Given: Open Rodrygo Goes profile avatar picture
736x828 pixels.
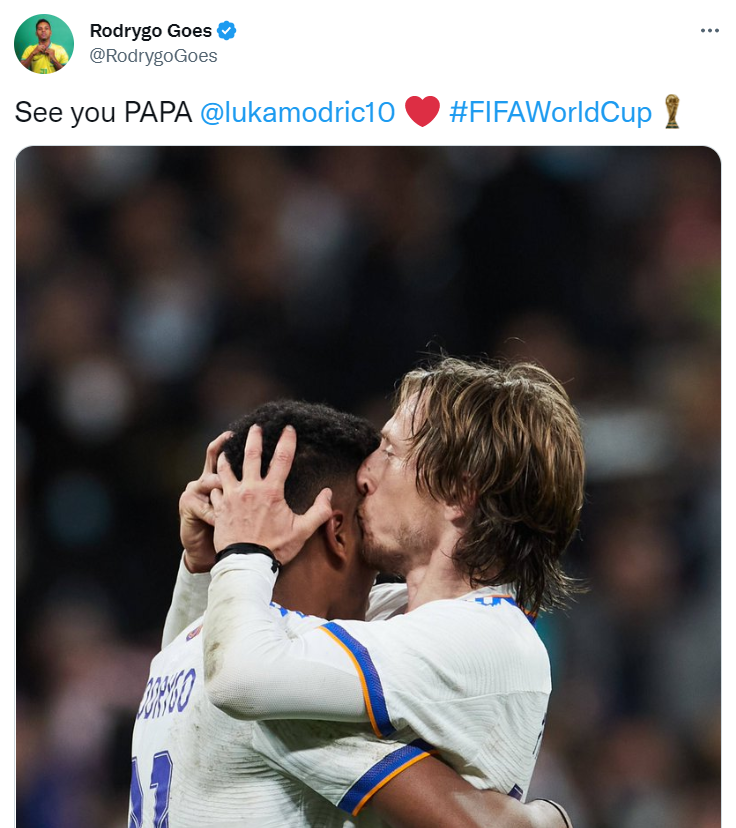Looking at the screenshot, I should (x=44, y=44).
